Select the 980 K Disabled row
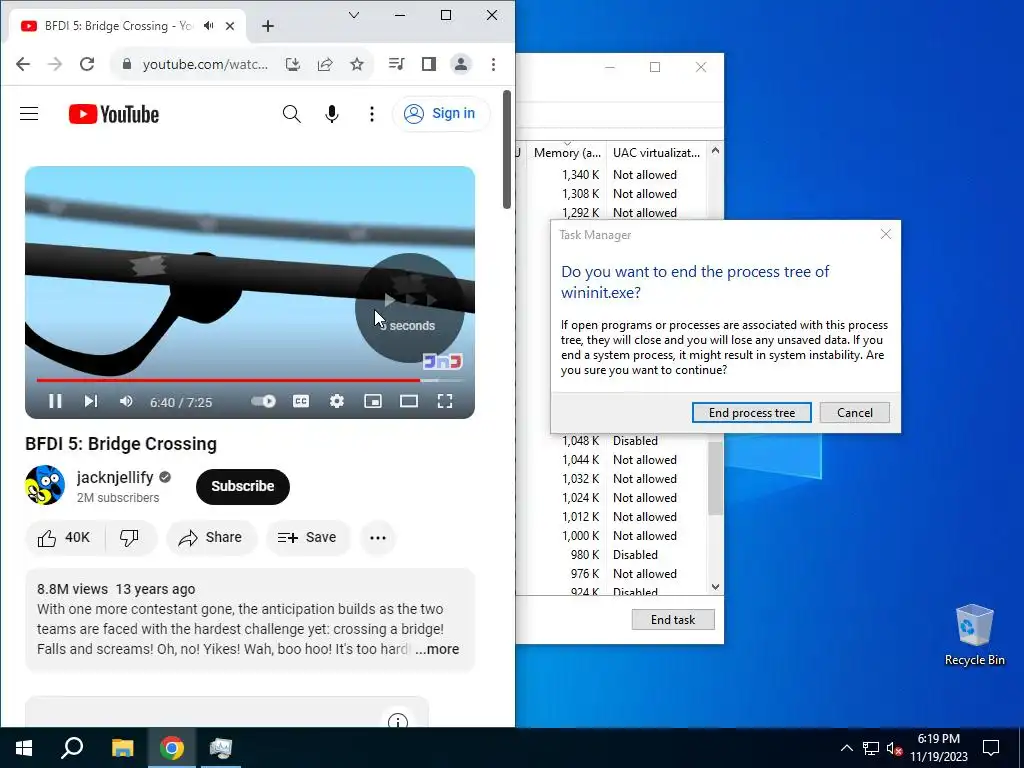Viewport: 1024px width, 768px height. 611,555
